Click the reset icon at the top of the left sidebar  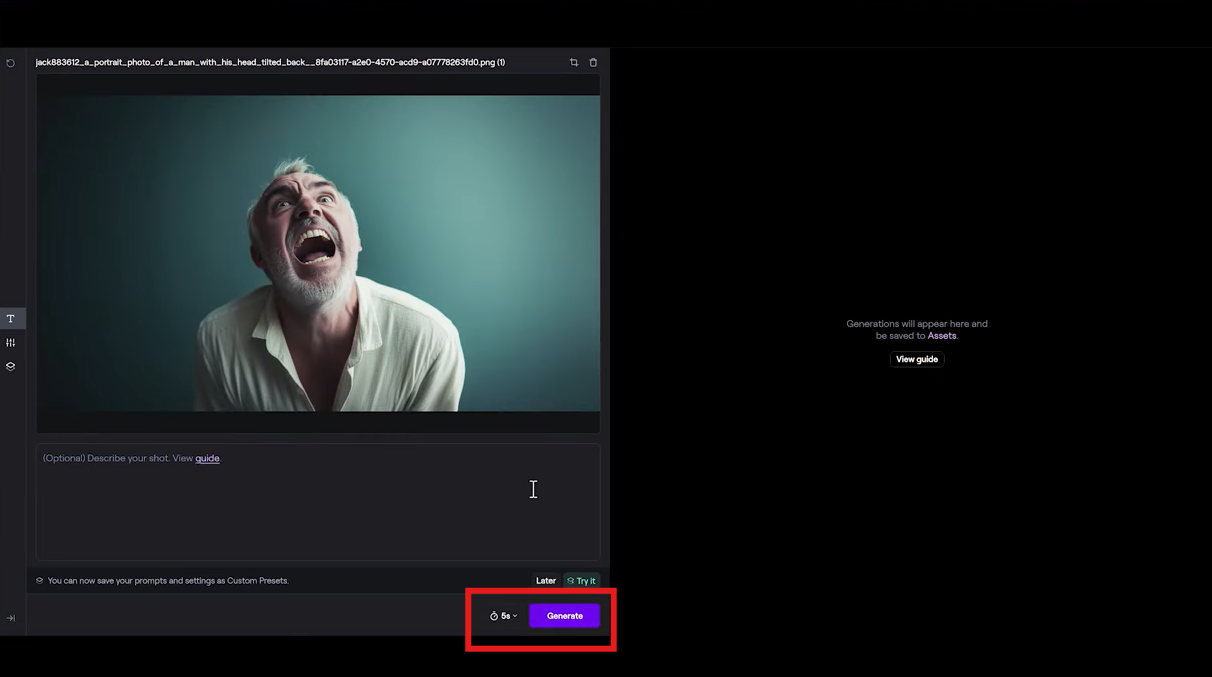(10, 63)
